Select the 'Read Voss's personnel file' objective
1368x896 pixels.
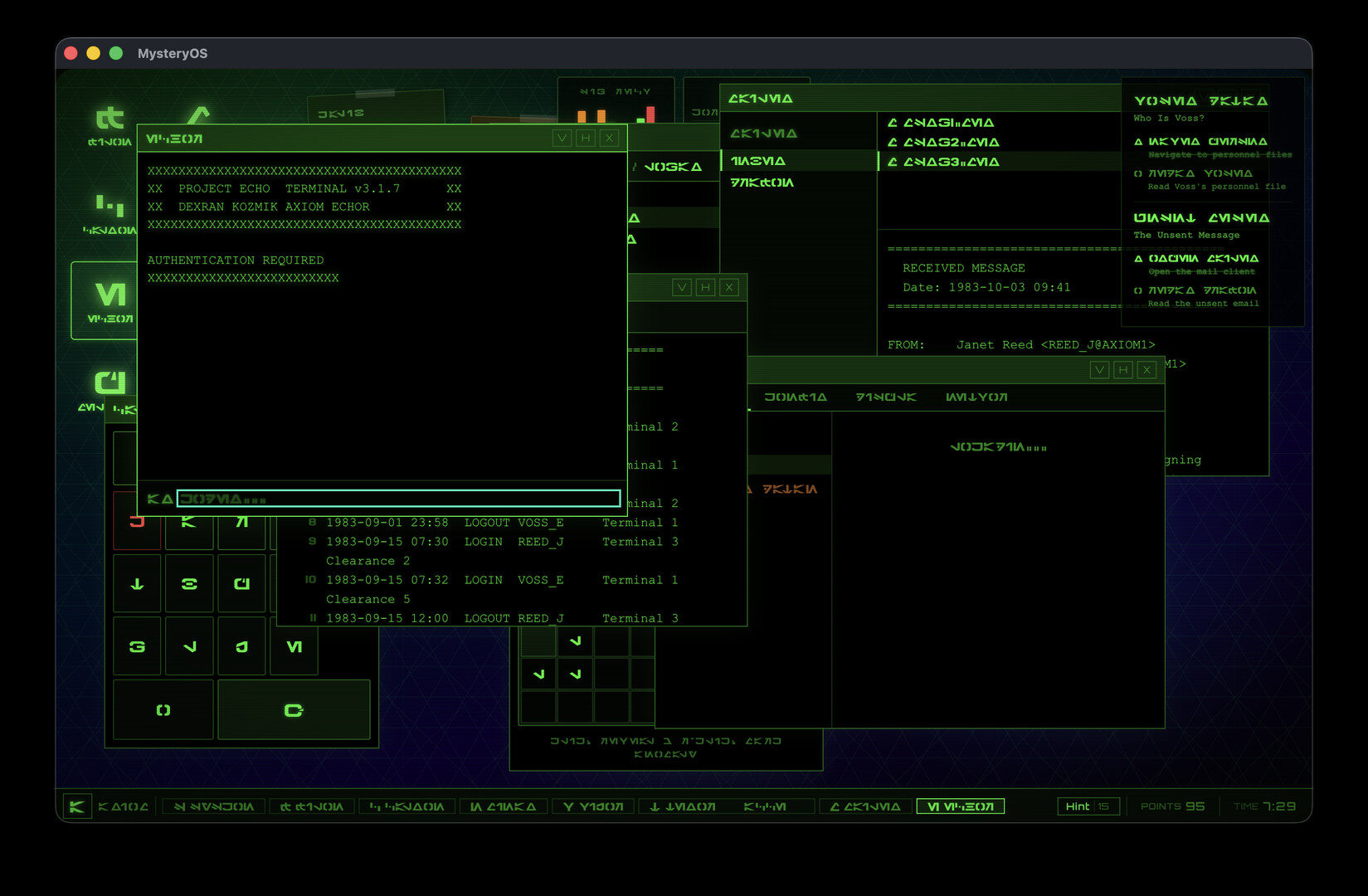point(1212,180)
